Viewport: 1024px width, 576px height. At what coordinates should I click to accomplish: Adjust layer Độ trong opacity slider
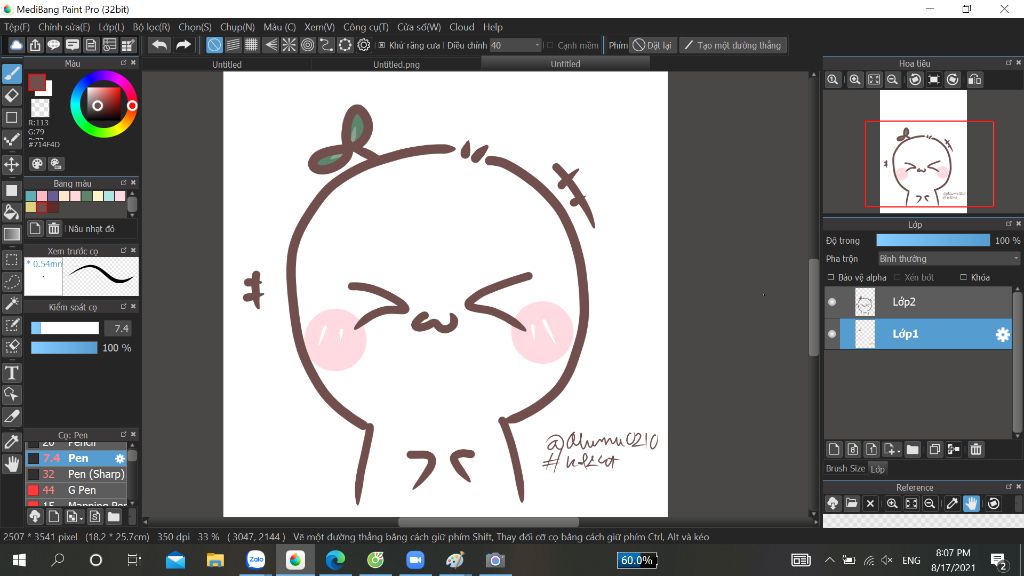(933, 240)
